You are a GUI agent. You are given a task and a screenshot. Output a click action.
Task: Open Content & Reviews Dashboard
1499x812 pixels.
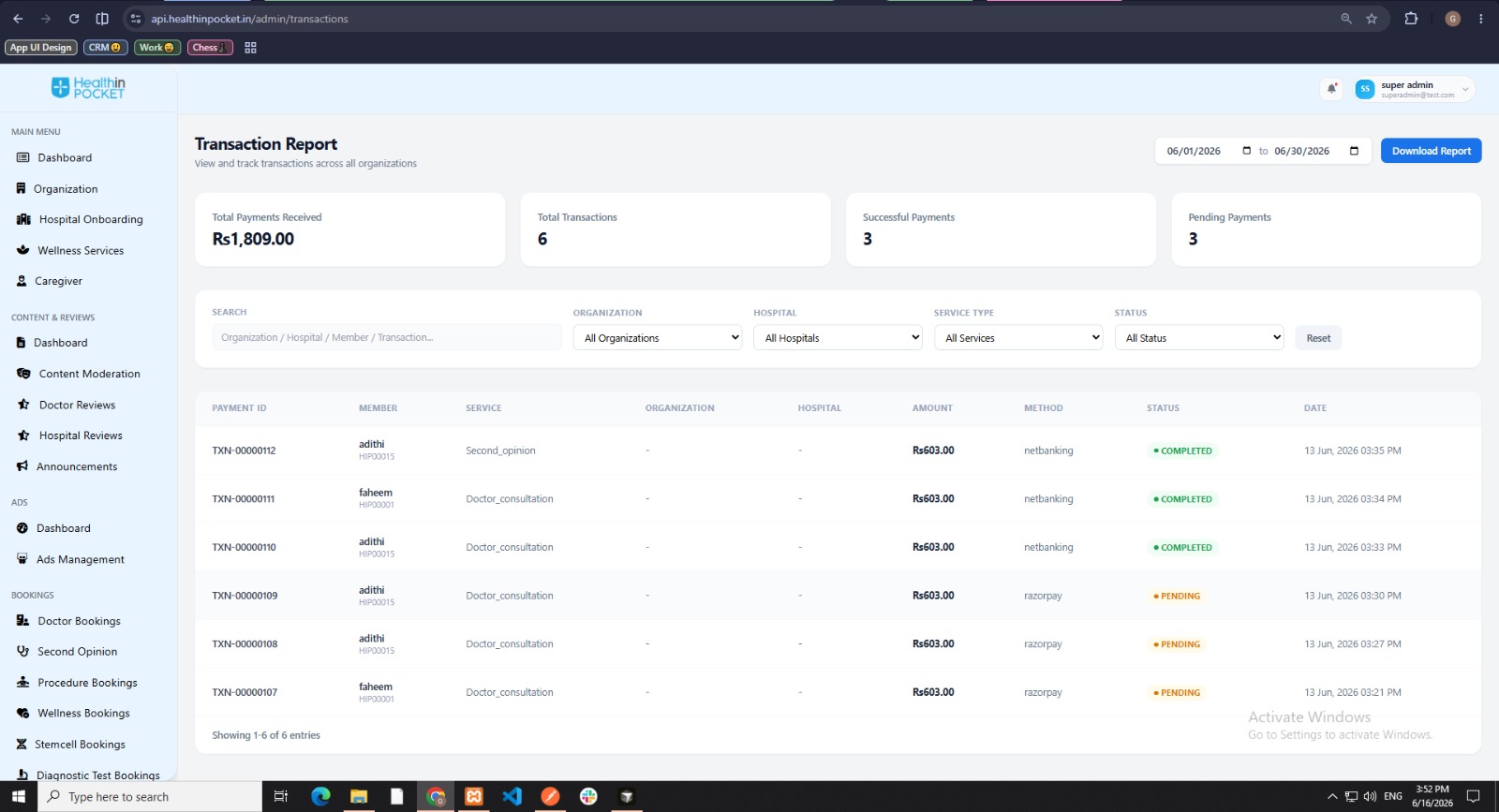[x=61, y=343]
